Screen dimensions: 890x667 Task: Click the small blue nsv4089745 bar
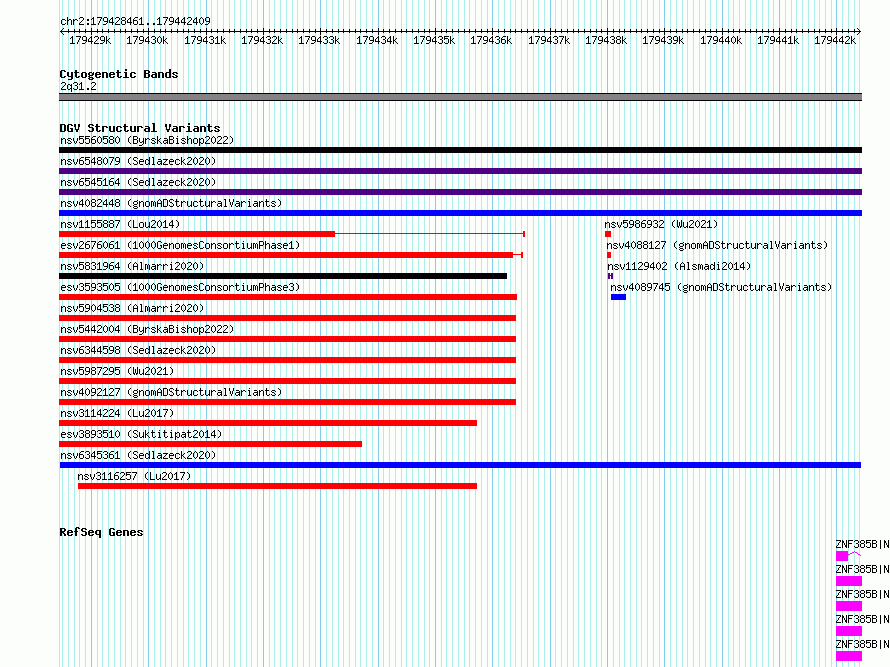tap(618, 297)
